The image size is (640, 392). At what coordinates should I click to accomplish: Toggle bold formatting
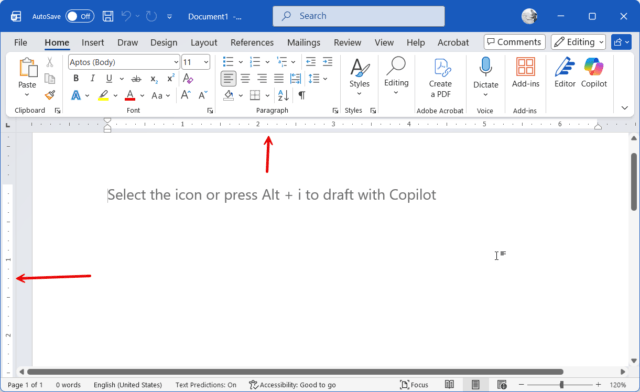click(x=76, y=78)
